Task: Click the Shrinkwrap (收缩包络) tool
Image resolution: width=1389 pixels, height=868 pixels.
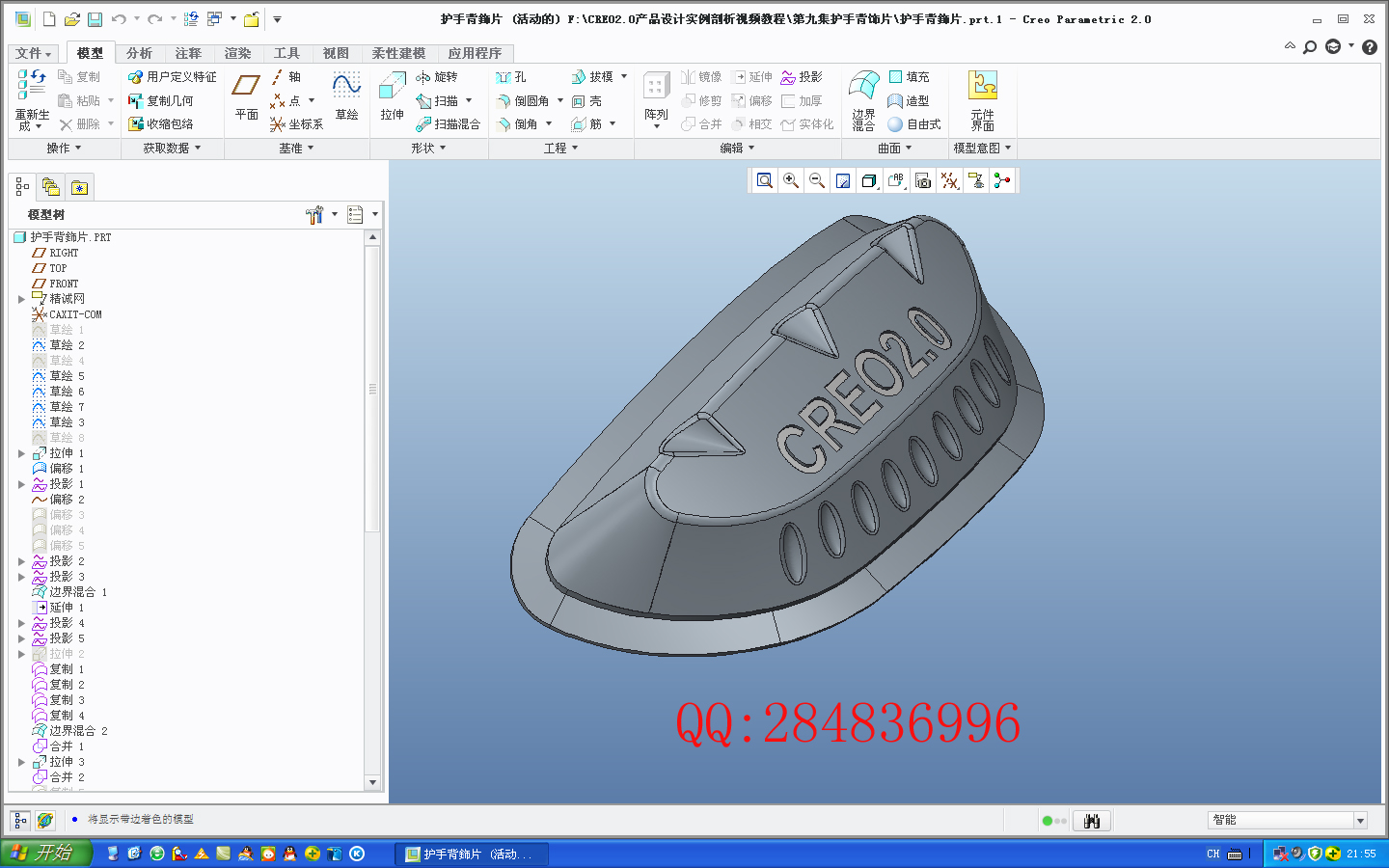Action: 161,124
